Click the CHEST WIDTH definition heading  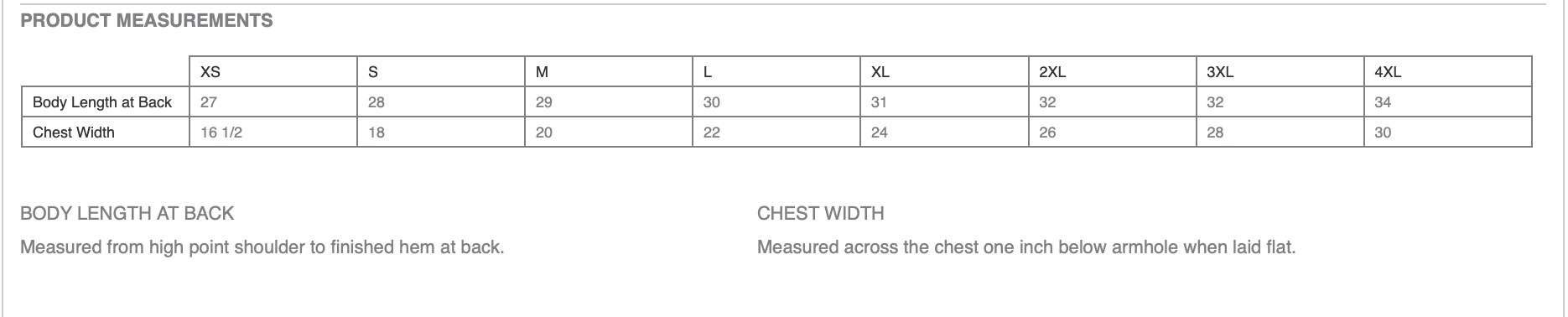coord(820,214)
